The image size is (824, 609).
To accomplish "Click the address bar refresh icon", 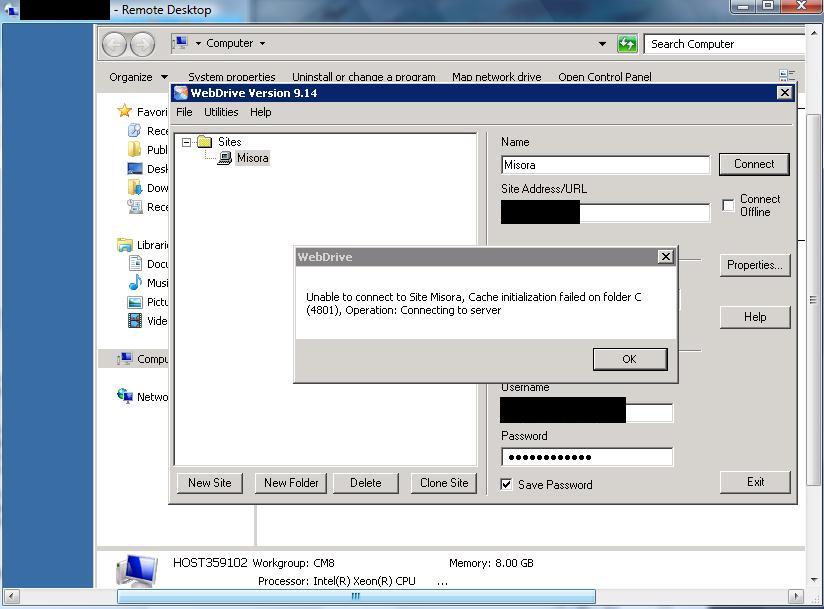I will [x=627, y=44].
